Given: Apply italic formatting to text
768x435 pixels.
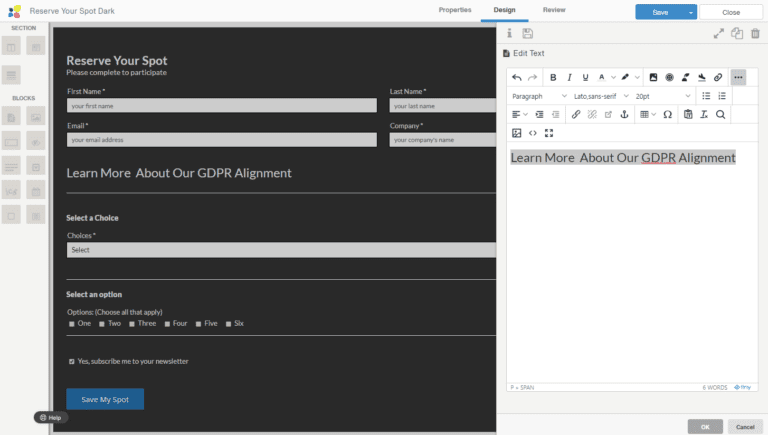Looking at the screenshot, I should point(570,77).
